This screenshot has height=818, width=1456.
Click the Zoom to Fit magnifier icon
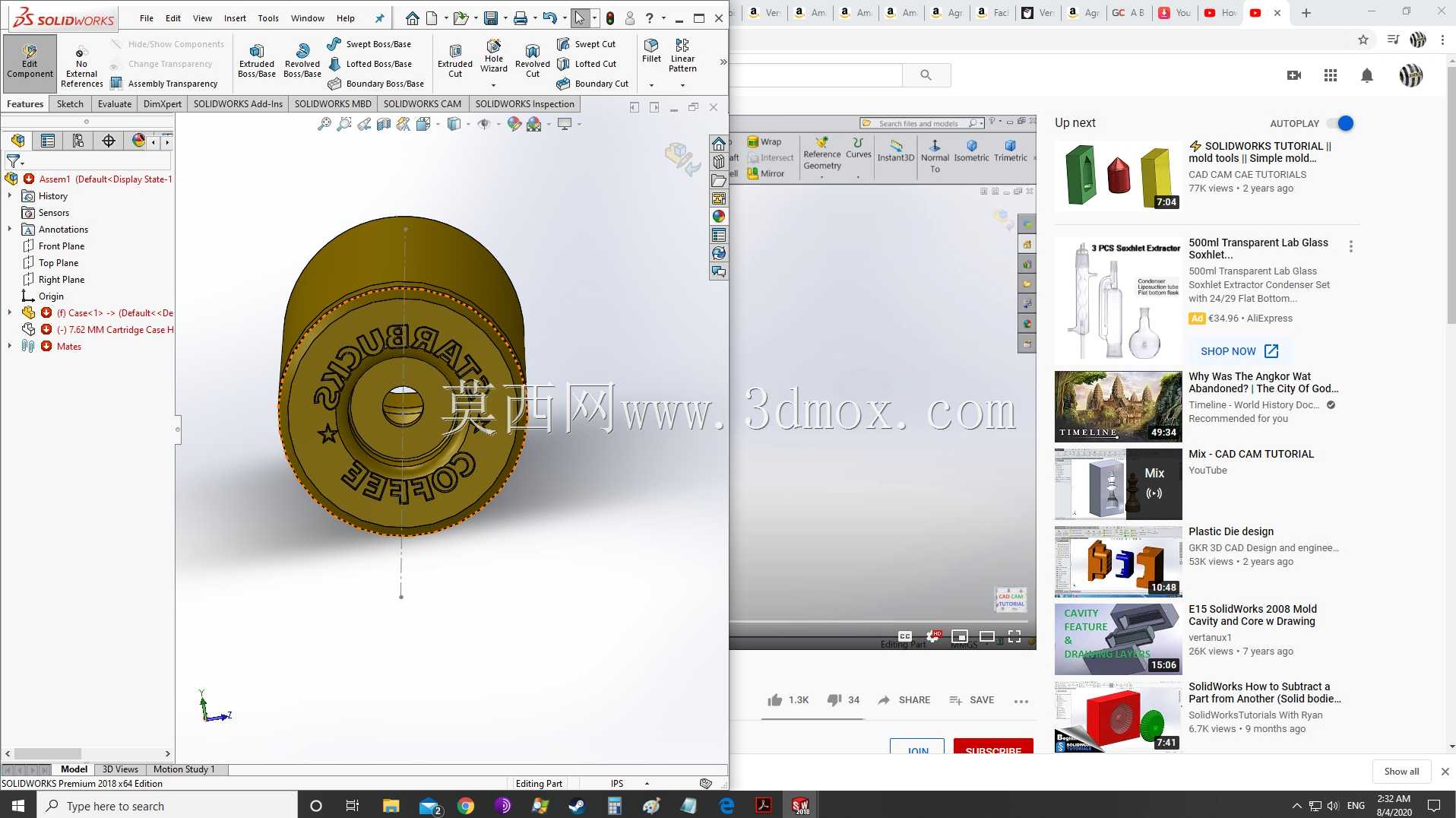click(x=324, y=124)
